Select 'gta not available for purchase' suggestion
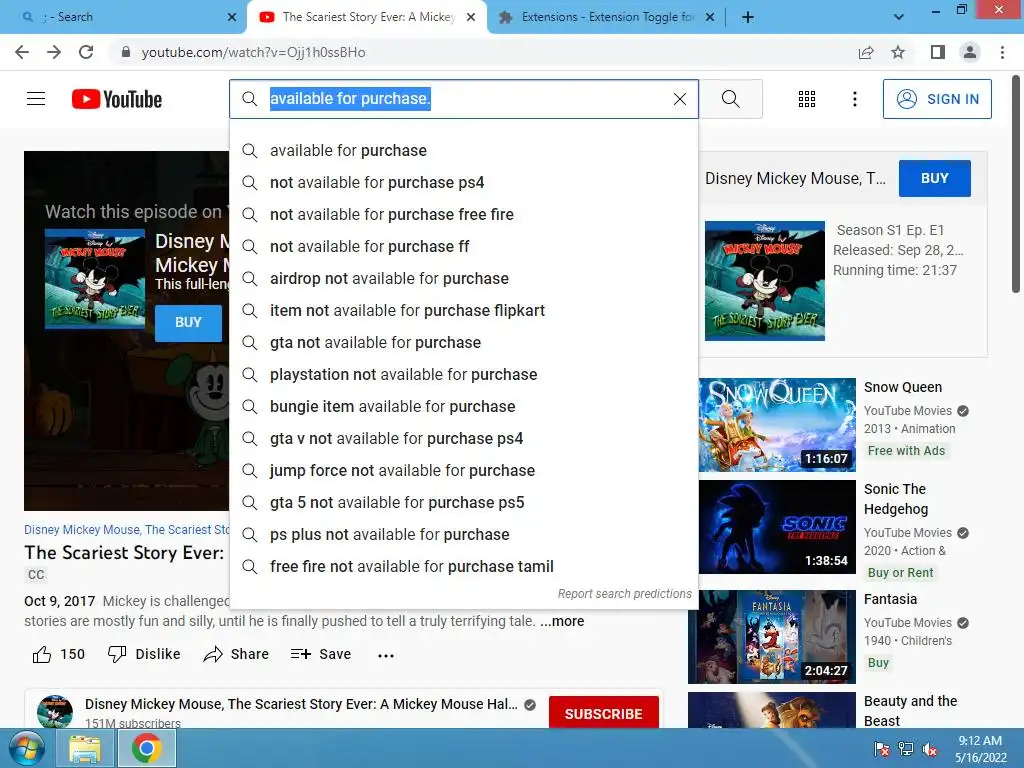Image resolution: width=1024 pixels, height=768 pixels. coord(464,342)
